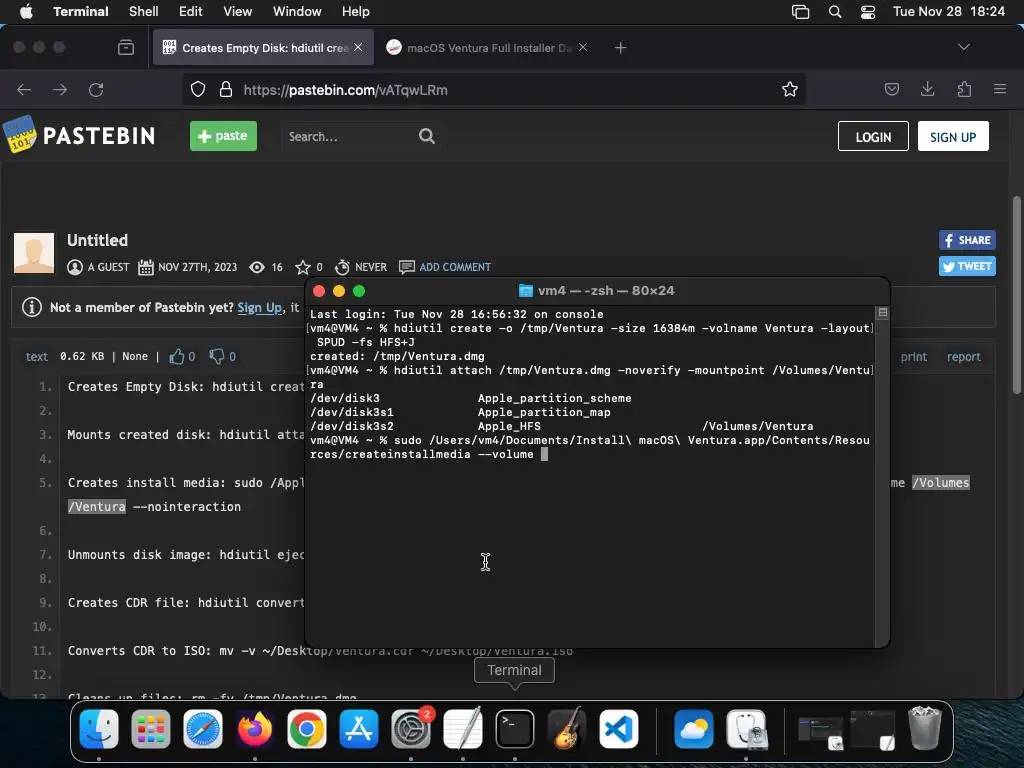Click the site padlock security icon
Image resolution: width=1024 pixels, height=768 pixels.
pos(226,89)
